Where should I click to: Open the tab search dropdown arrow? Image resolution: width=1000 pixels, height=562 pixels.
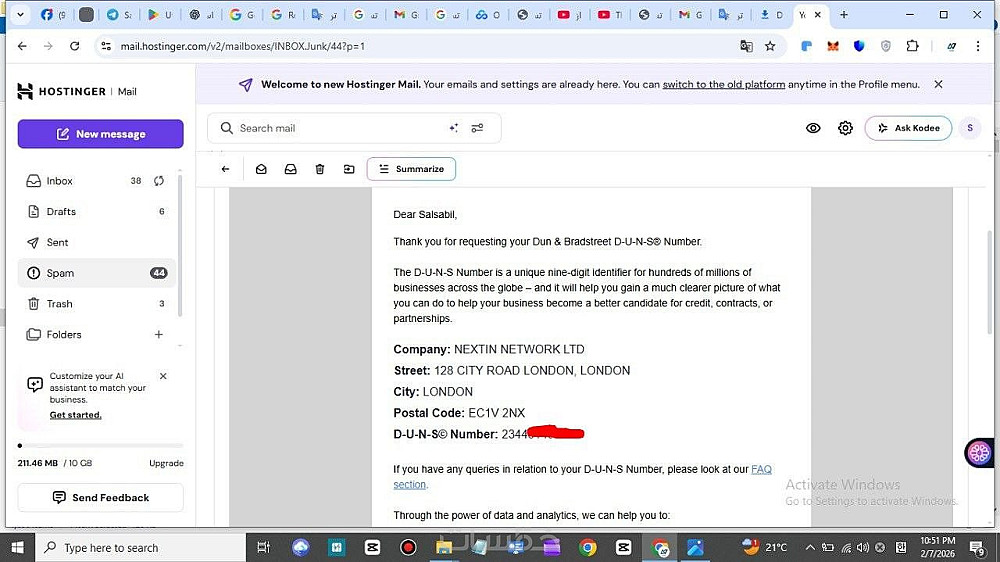pos(20,14)
